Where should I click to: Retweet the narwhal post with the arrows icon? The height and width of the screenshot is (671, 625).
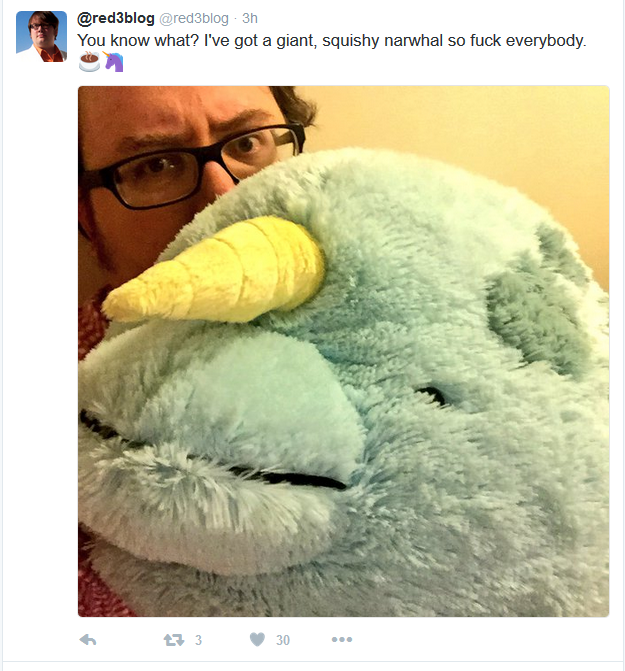tap(174, 640)
